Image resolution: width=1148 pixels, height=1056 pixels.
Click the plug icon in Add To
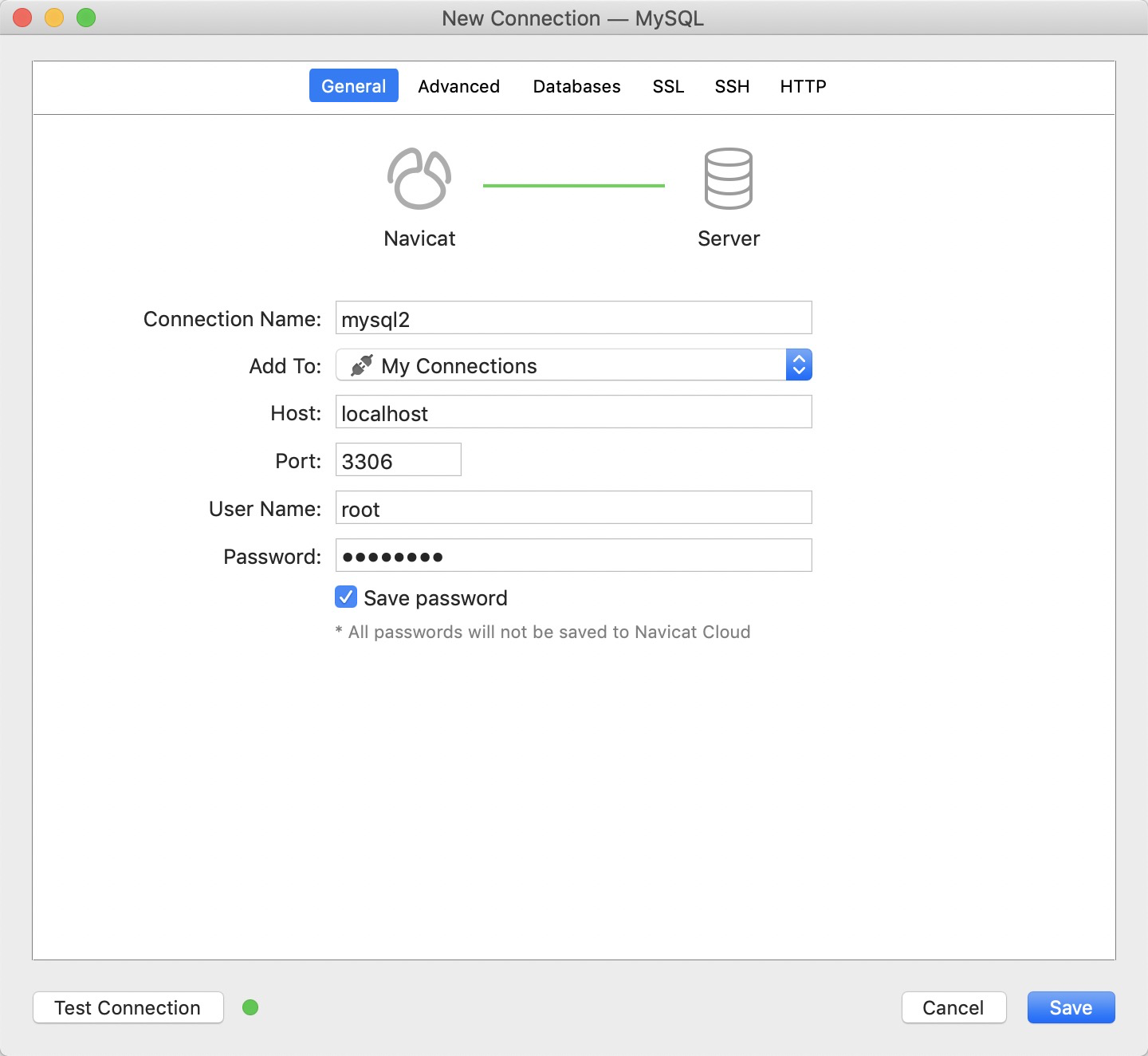coord(362,365)
